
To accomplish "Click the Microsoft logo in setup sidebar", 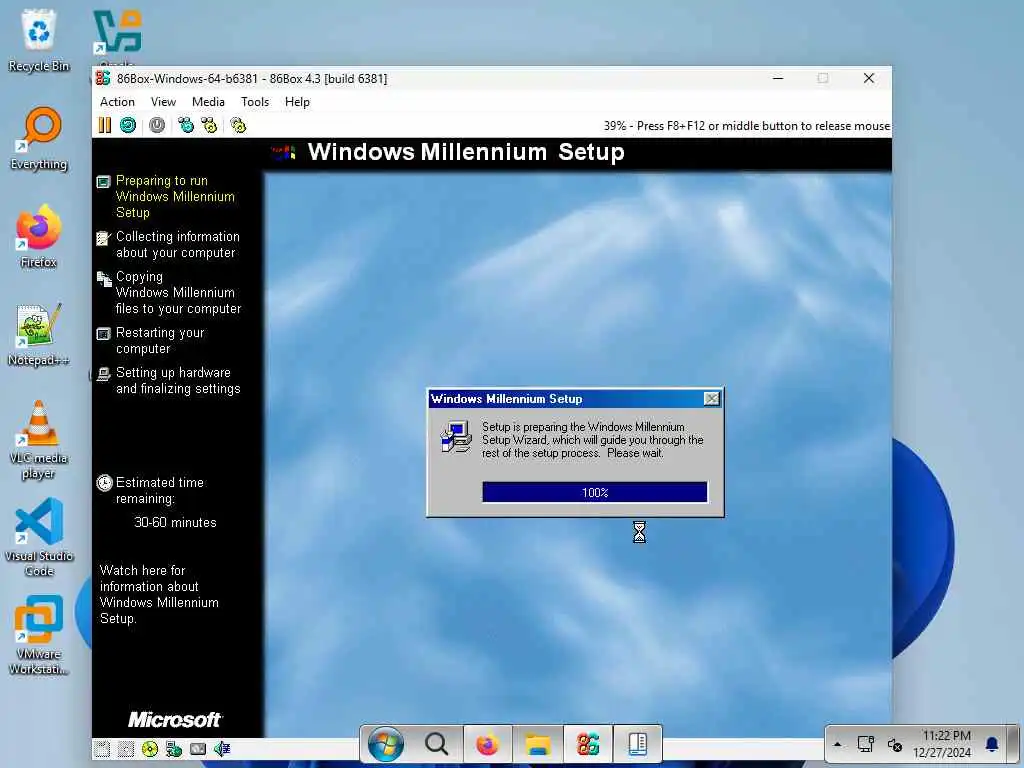I will (174, 720).
